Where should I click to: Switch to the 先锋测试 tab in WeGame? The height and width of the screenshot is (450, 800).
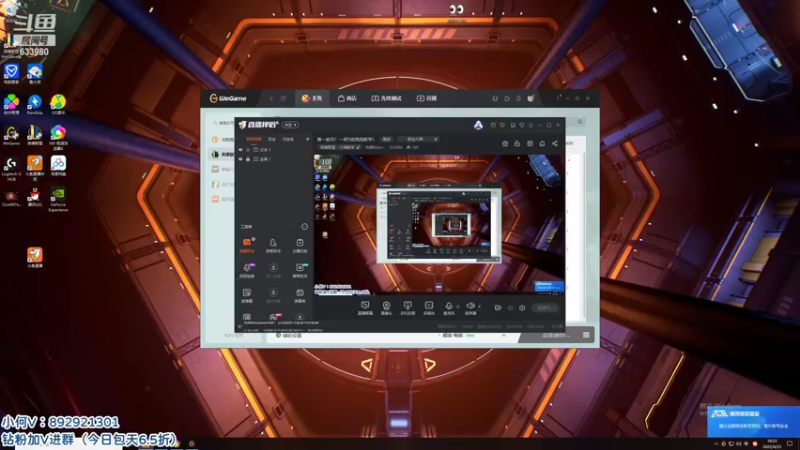coord(386,98)
